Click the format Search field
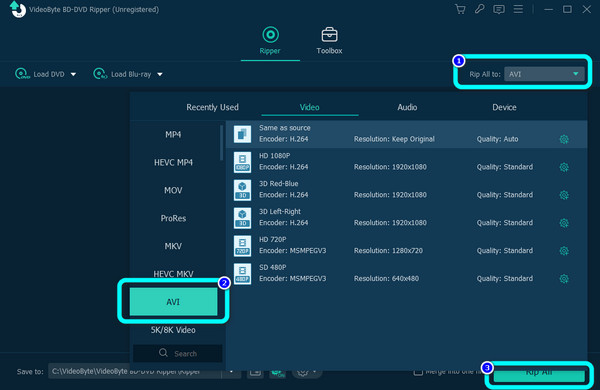This screenshot has height=390, width=600. (178, 353)
